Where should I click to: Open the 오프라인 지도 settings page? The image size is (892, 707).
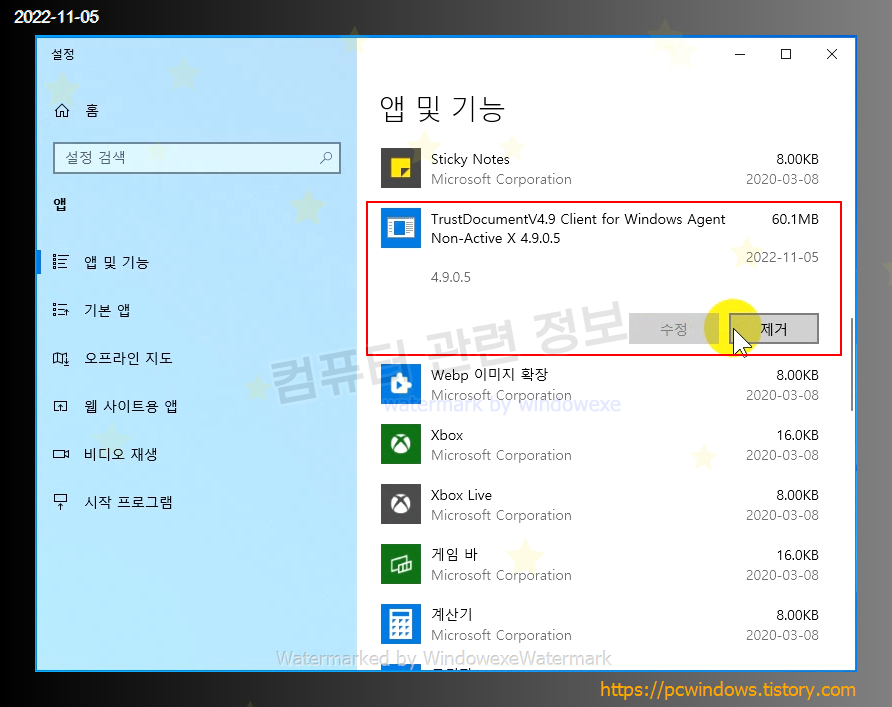click(x=196, y=358)
